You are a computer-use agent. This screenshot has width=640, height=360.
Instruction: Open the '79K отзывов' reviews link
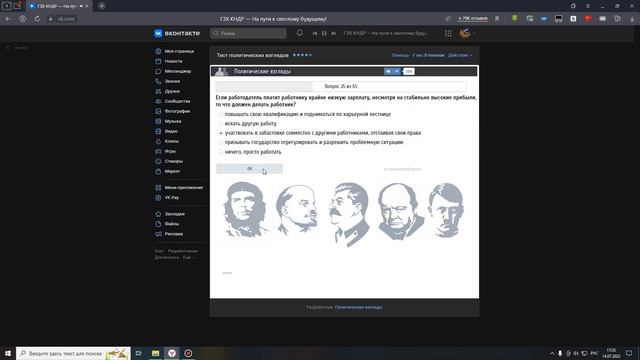[473, 18]
